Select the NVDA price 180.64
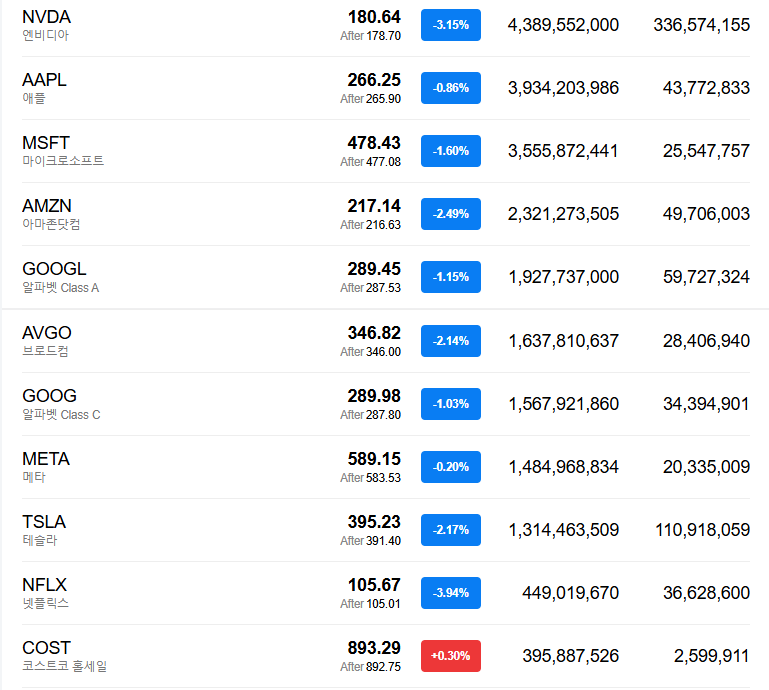The height and width of the screenshot is (690, 769). point(374,17)
